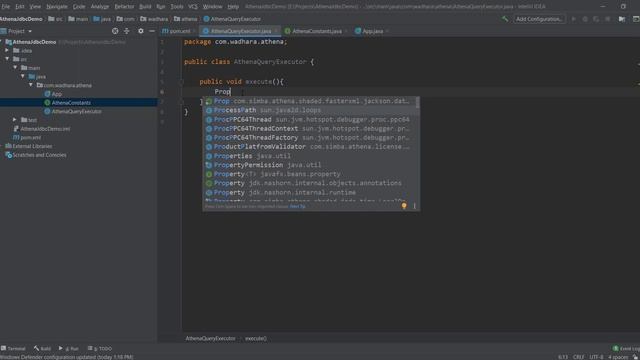The height and width of the screenshot is (360, 640).
Task: Open the Terminal tool window
Action: tap(13, 349)
